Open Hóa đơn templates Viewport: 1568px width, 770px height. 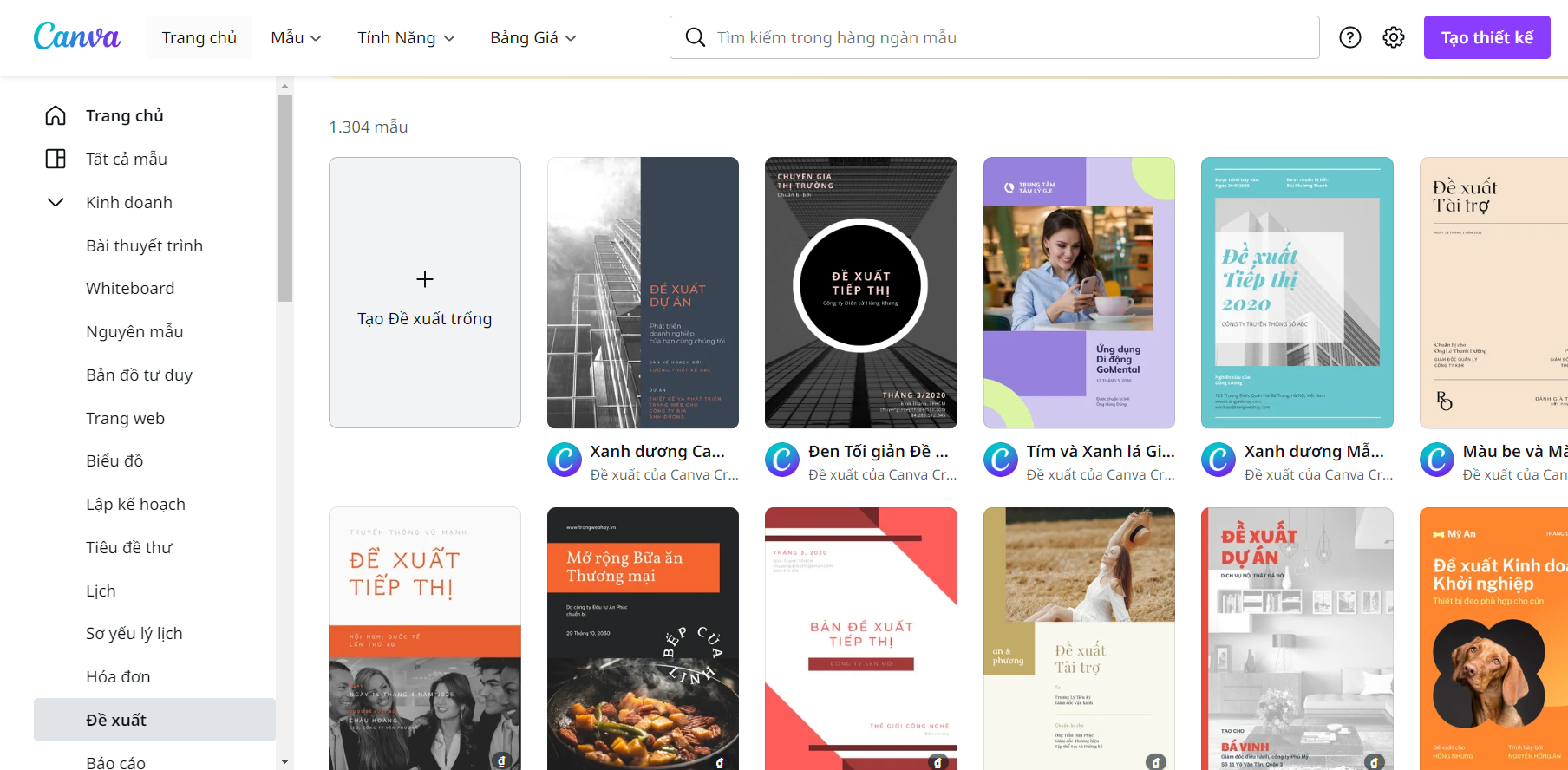[x=118, y=676]
